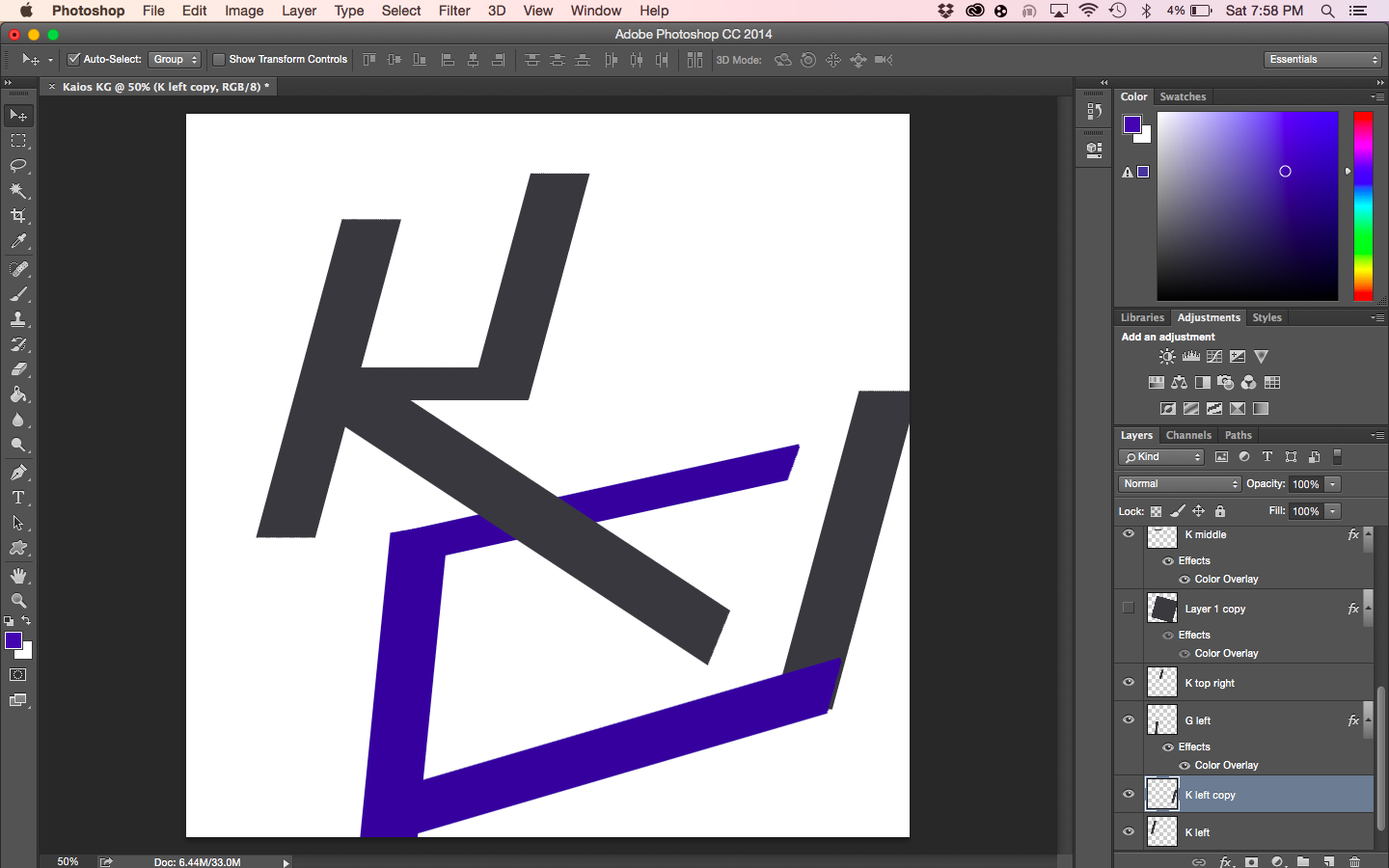Hide the K left layer
The height and width of the screenshot is (868, 1389).
tap(1129, 831)
